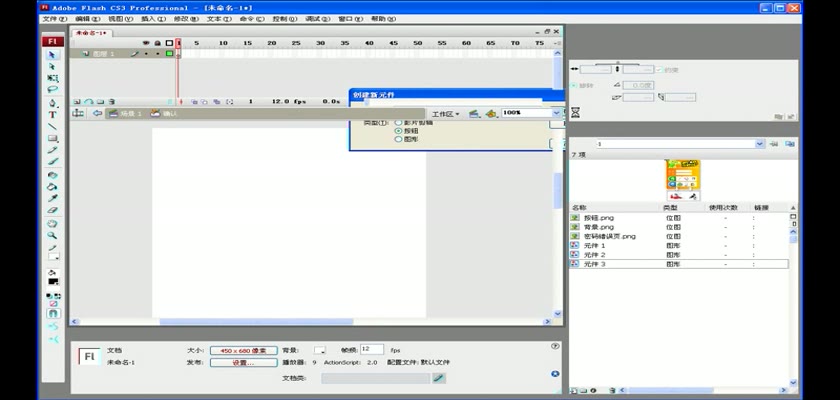The width and height of the screenshot is (840, 400).
Task: Select the Subselection tool
Action: click(x=52, y=66)
